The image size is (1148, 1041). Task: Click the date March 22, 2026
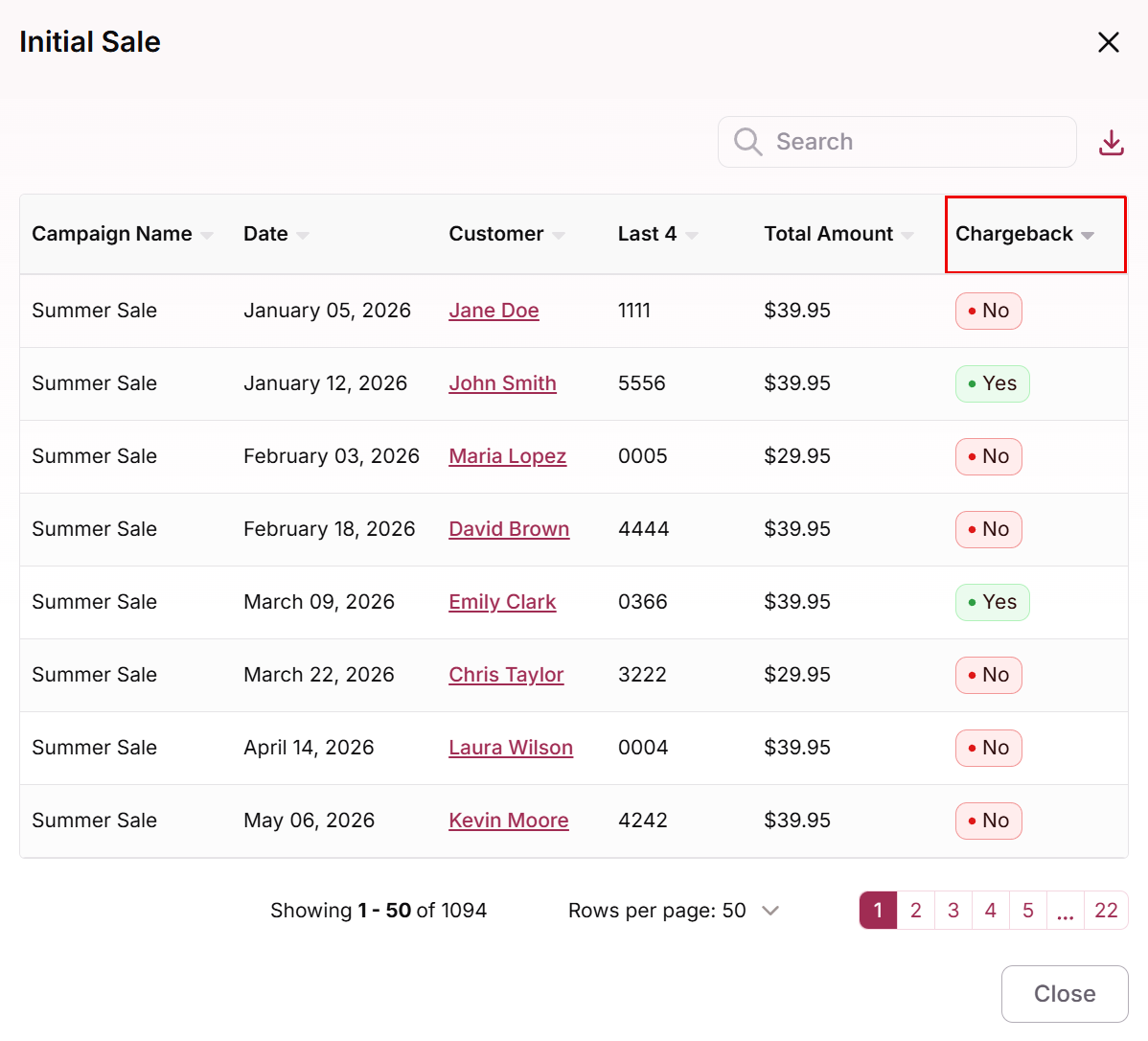(x=318, y=675)
